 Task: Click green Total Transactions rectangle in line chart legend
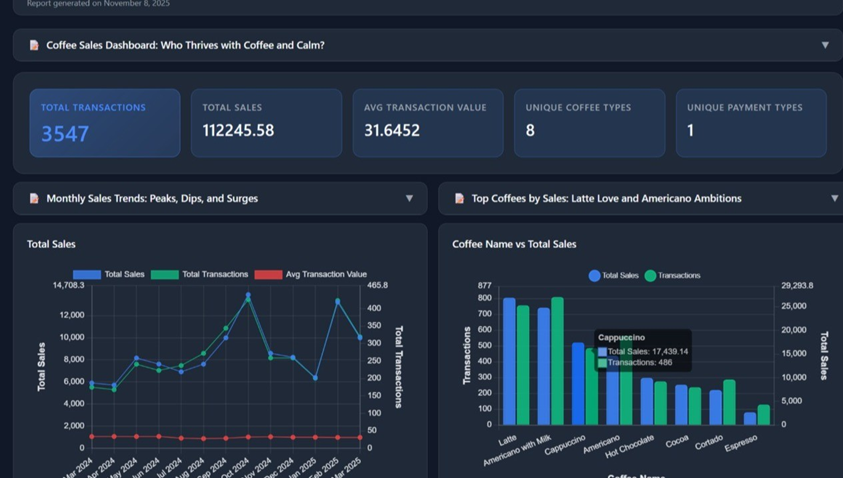164,274
